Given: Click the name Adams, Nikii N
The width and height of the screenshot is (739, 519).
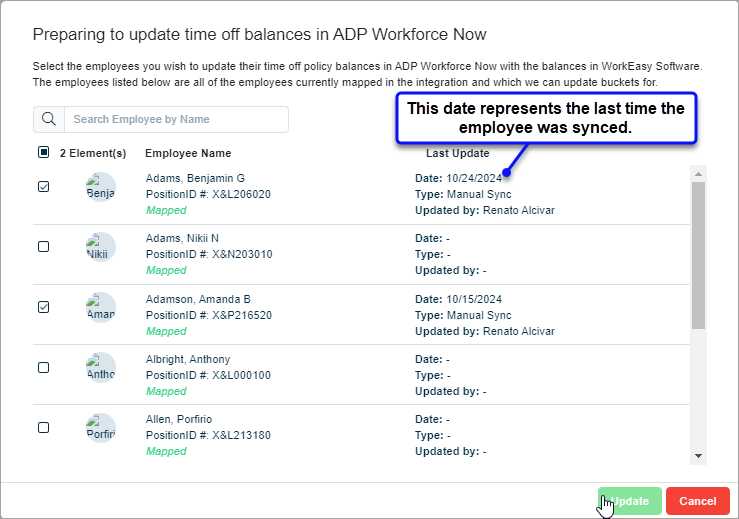Looking at the screenshot, I should 182,238.
